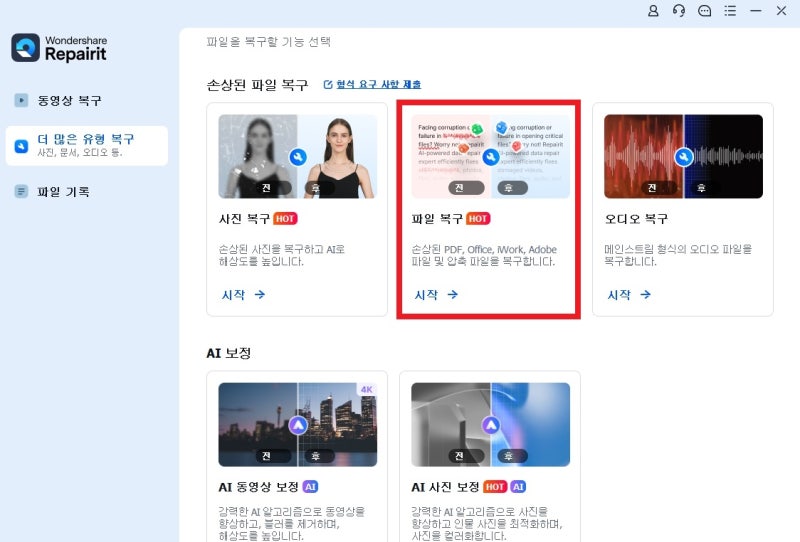The height and width of the screenshot is (542, 800).
Task: Click the 4K label on the city thumbnail
Action: [367, 389]
